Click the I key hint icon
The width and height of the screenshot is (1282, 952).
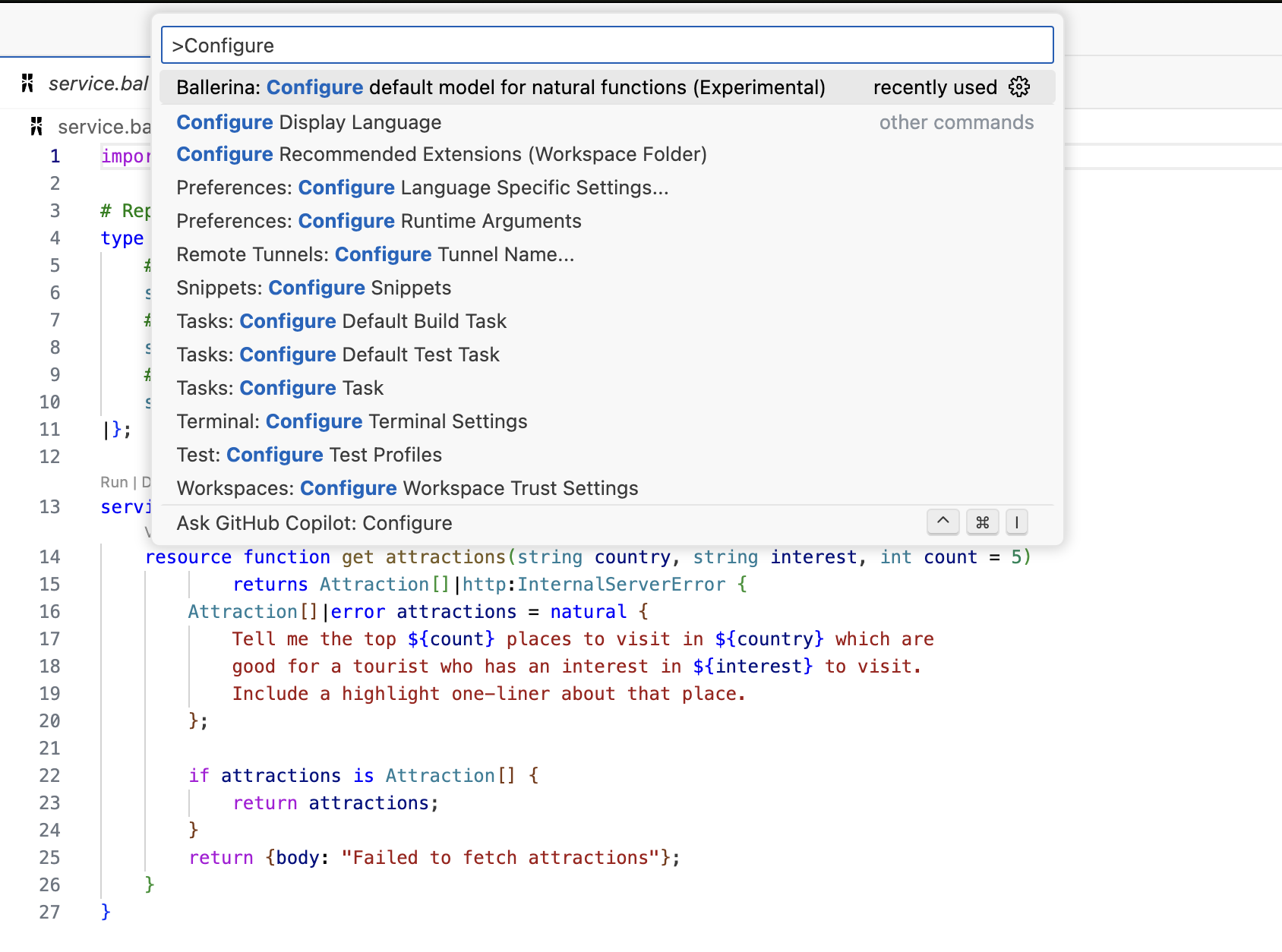pos(1016,522)
